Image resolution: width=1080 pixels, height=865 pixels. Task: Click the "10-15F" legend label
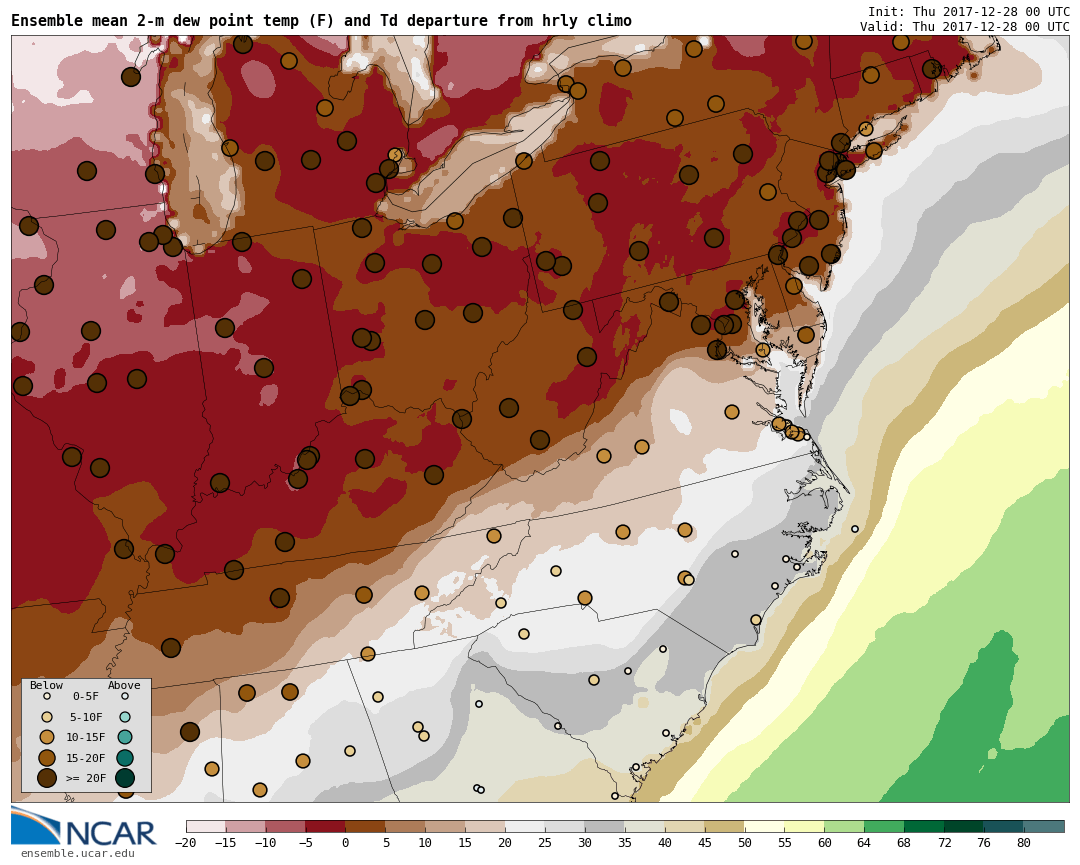(85, 737)
